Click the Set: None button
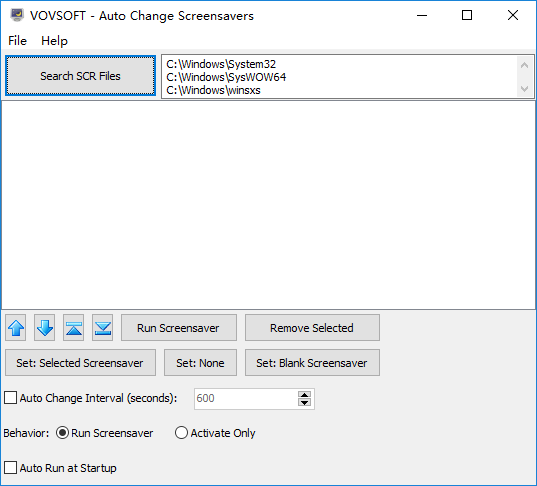This screenshot has height=486, width=537. 200,363
